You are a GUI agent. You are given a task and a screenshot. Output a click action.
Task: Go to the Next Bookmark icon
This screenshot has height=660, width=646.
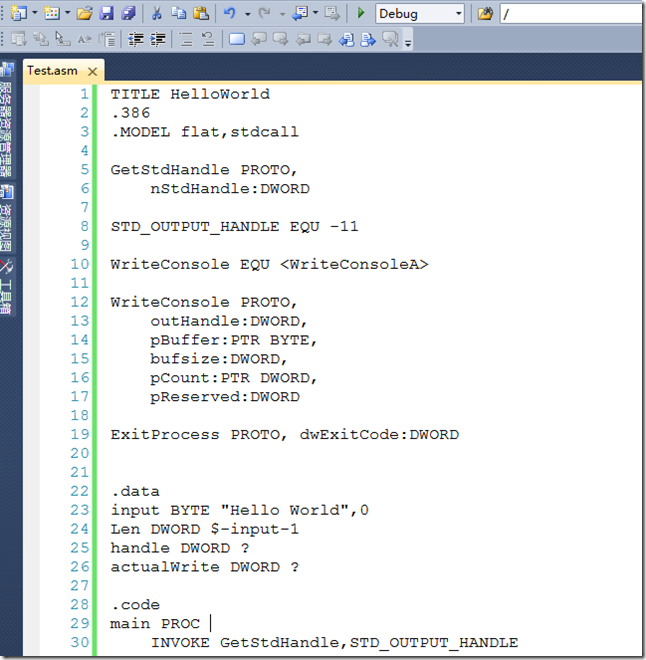pos(281,39)
